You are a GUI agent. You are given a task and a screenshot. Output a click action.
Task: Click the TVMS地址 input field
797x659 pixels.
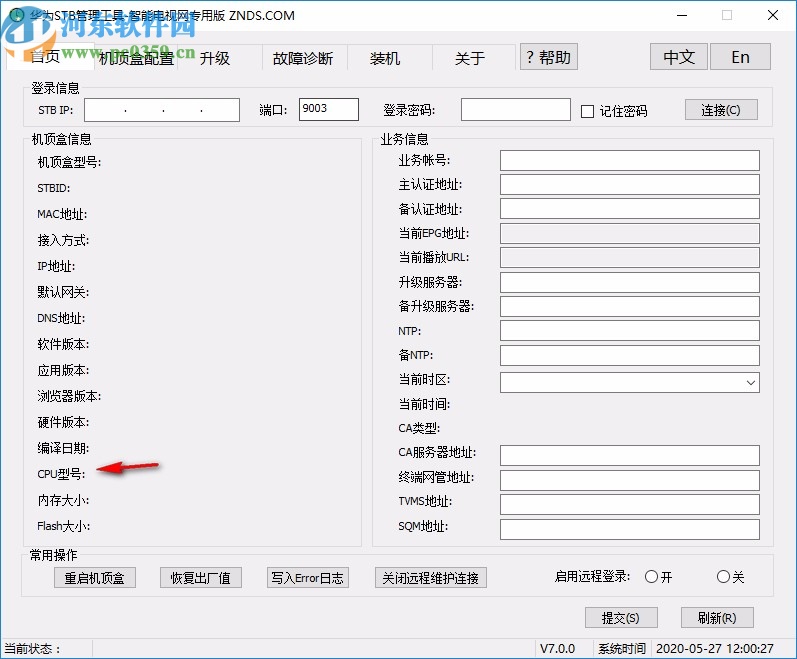pyautogui.click(x=629, y=504)
